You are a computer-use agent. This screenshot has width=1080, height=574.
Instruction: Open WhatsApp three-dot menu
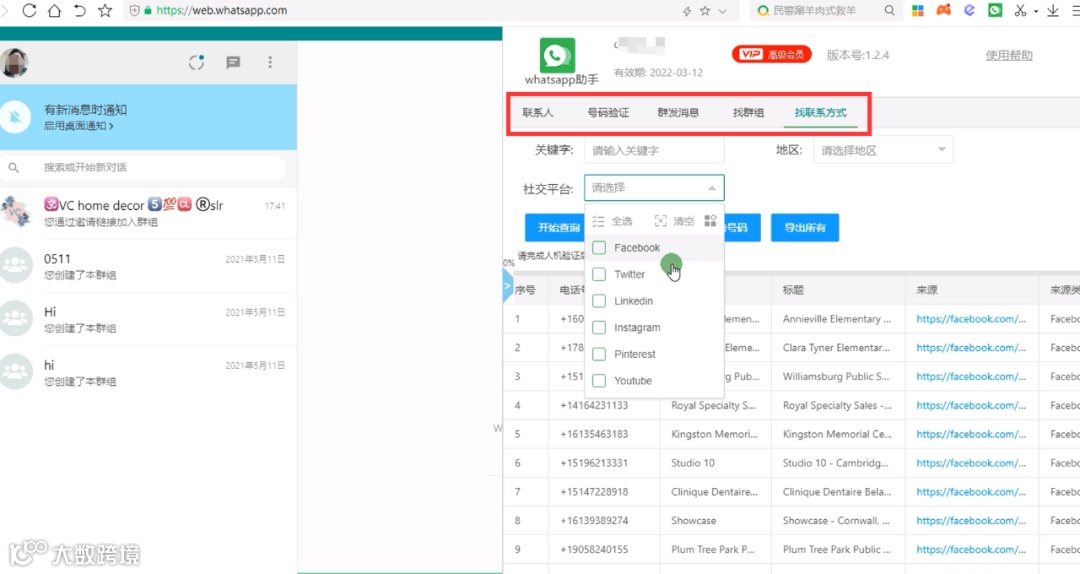pyautogui.click(x=270, y=63)
